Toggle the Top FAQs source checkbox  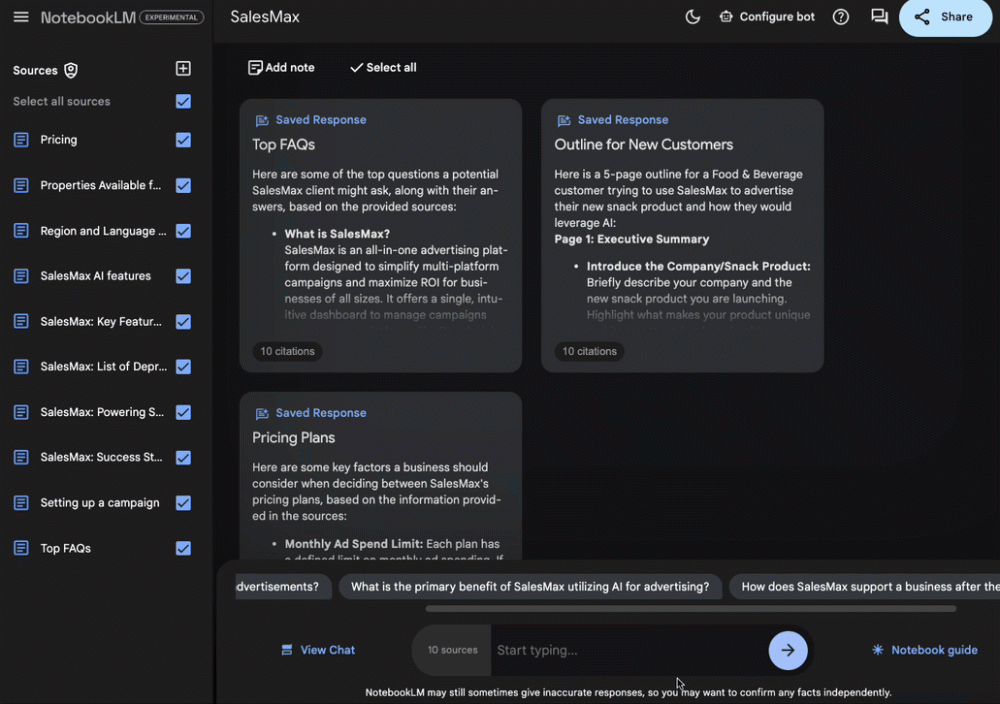pyautogui.click(x=183, y=548)
